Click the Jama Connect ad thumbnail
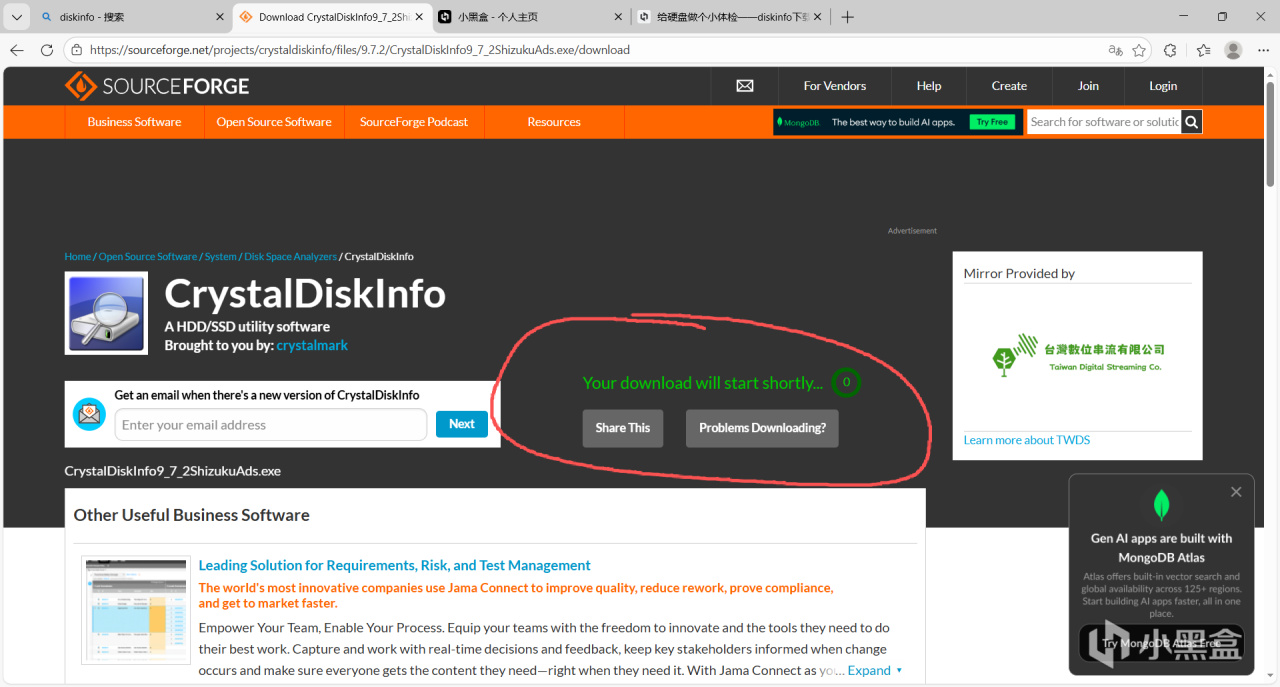 136,610
